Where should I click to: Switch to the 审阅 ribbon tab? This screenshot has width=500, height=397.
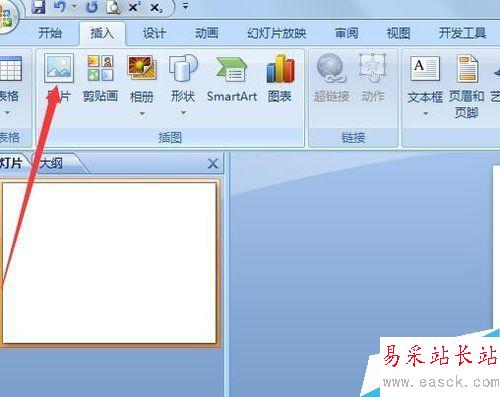pos(346,33)
